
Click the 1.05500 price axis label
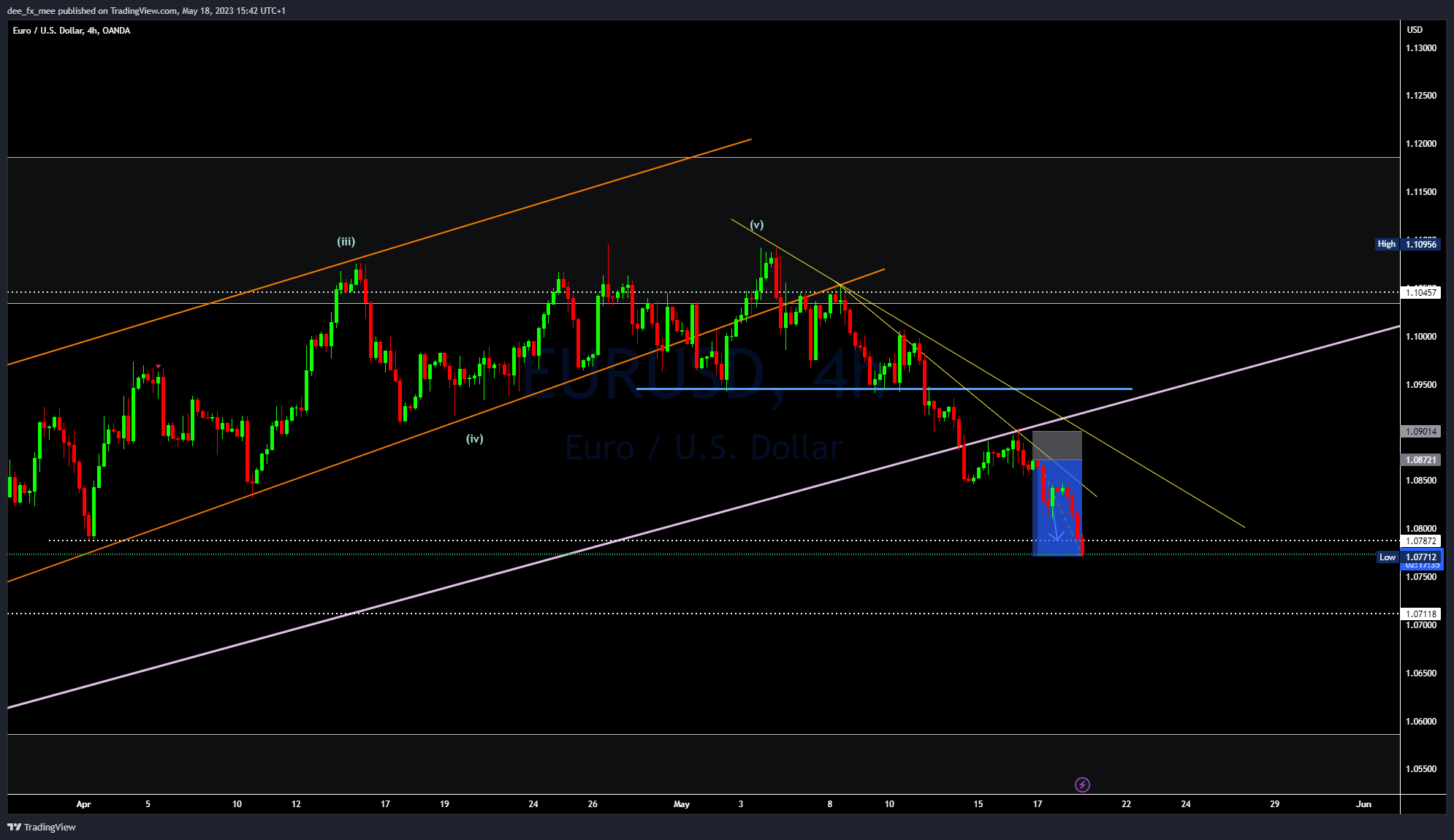(1421, 769)
